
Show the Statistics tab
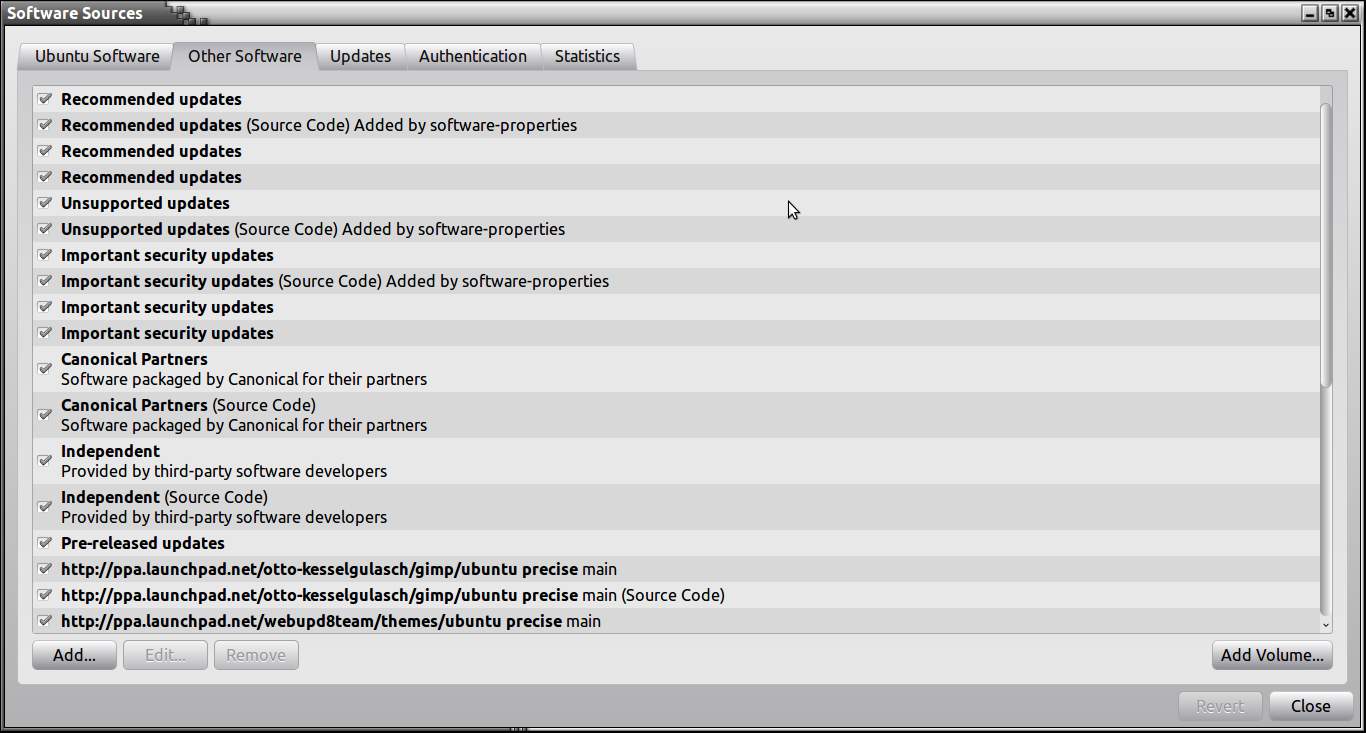[x=587, y=56]
